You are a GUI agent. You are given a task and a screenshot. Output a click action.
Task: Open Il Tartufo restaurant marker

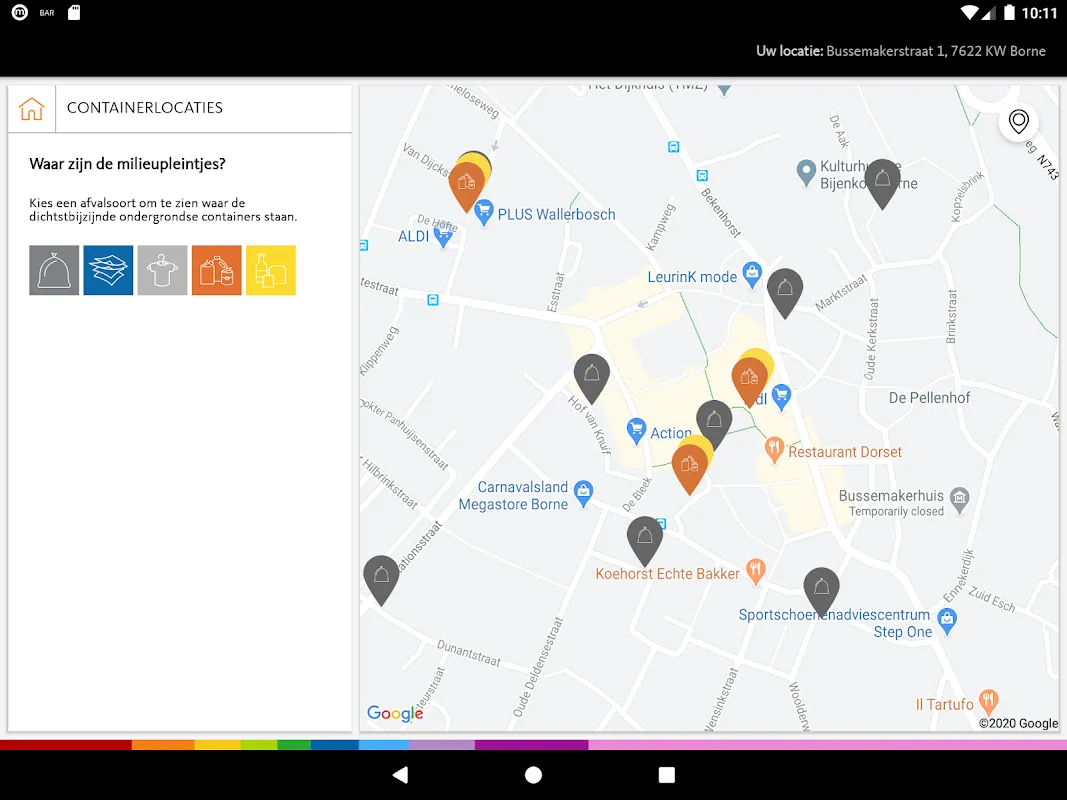989,701
